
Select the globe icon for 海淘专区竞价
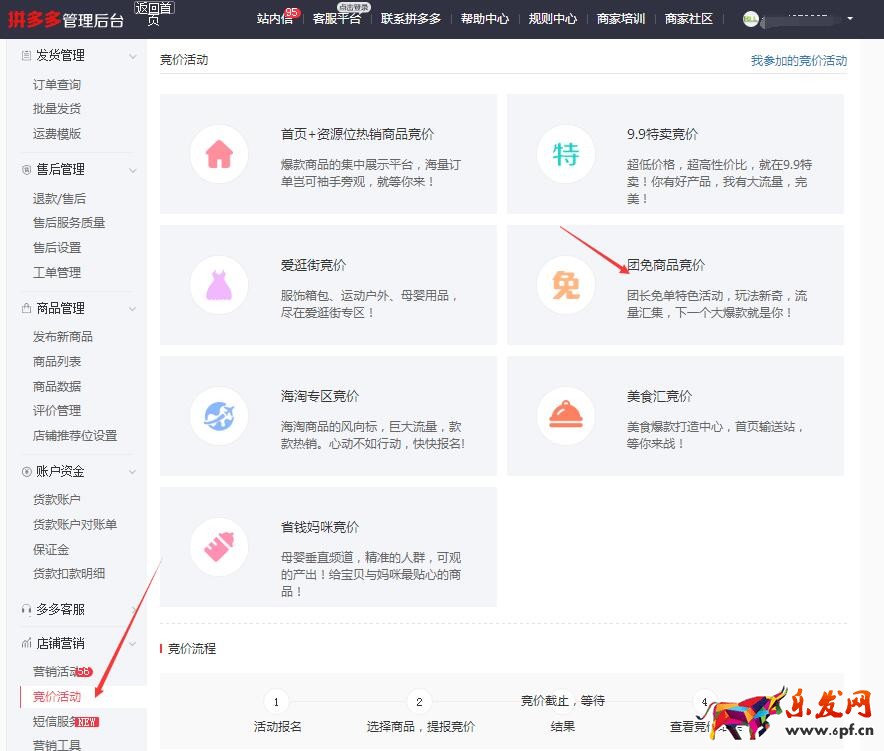point(219,417)
